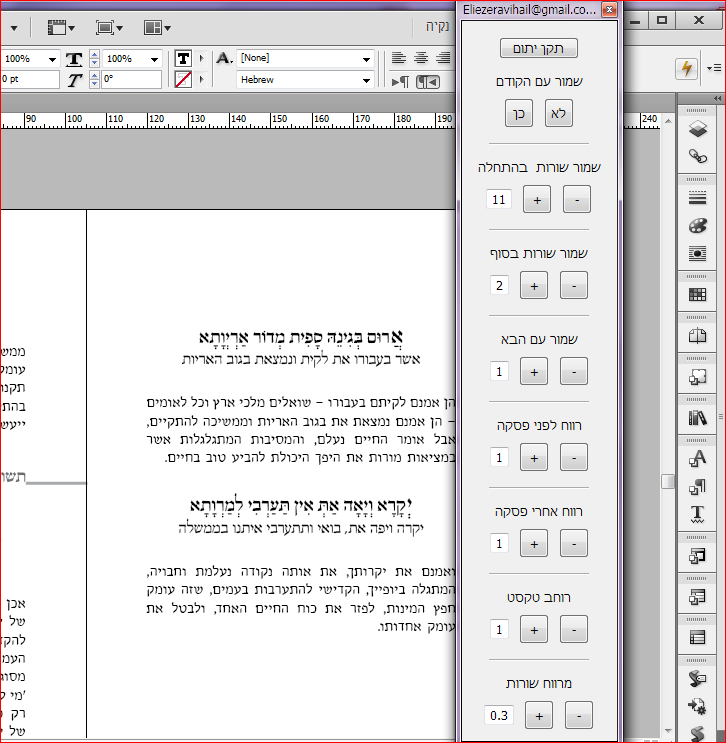The image size is (726, 743).
Task: Increase מרווח שורות with plus
Action: tap(539, 716)
